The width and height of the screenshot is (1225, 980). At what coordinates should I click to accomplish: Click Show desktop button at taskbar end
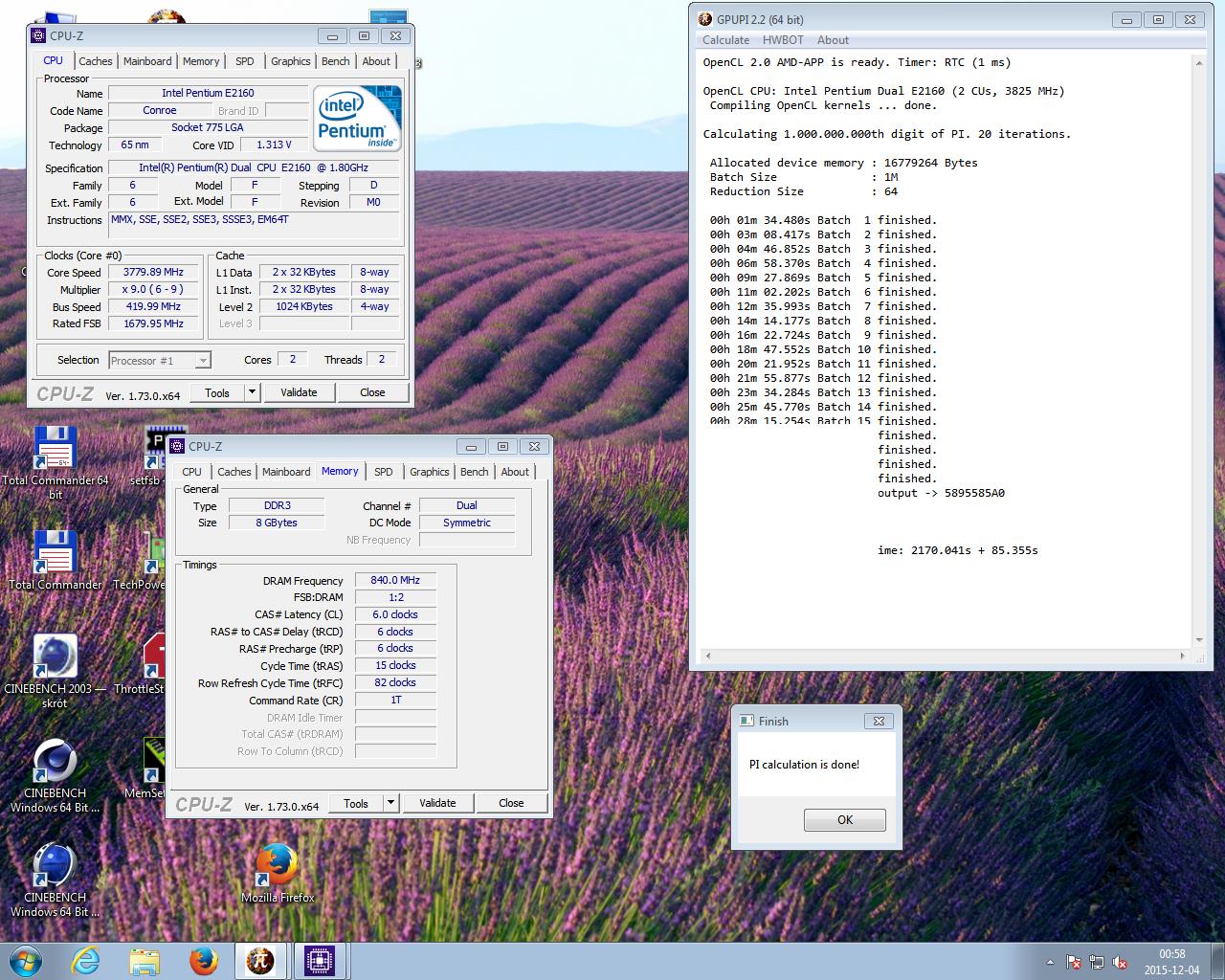click(x=1218, y=961)
